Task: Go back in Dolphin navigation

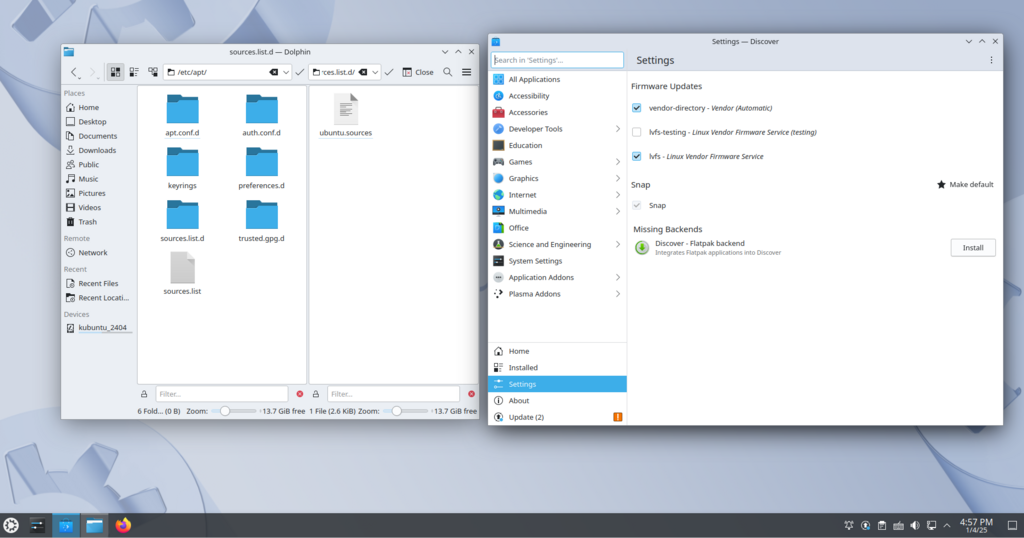Action: coord(74,72)
